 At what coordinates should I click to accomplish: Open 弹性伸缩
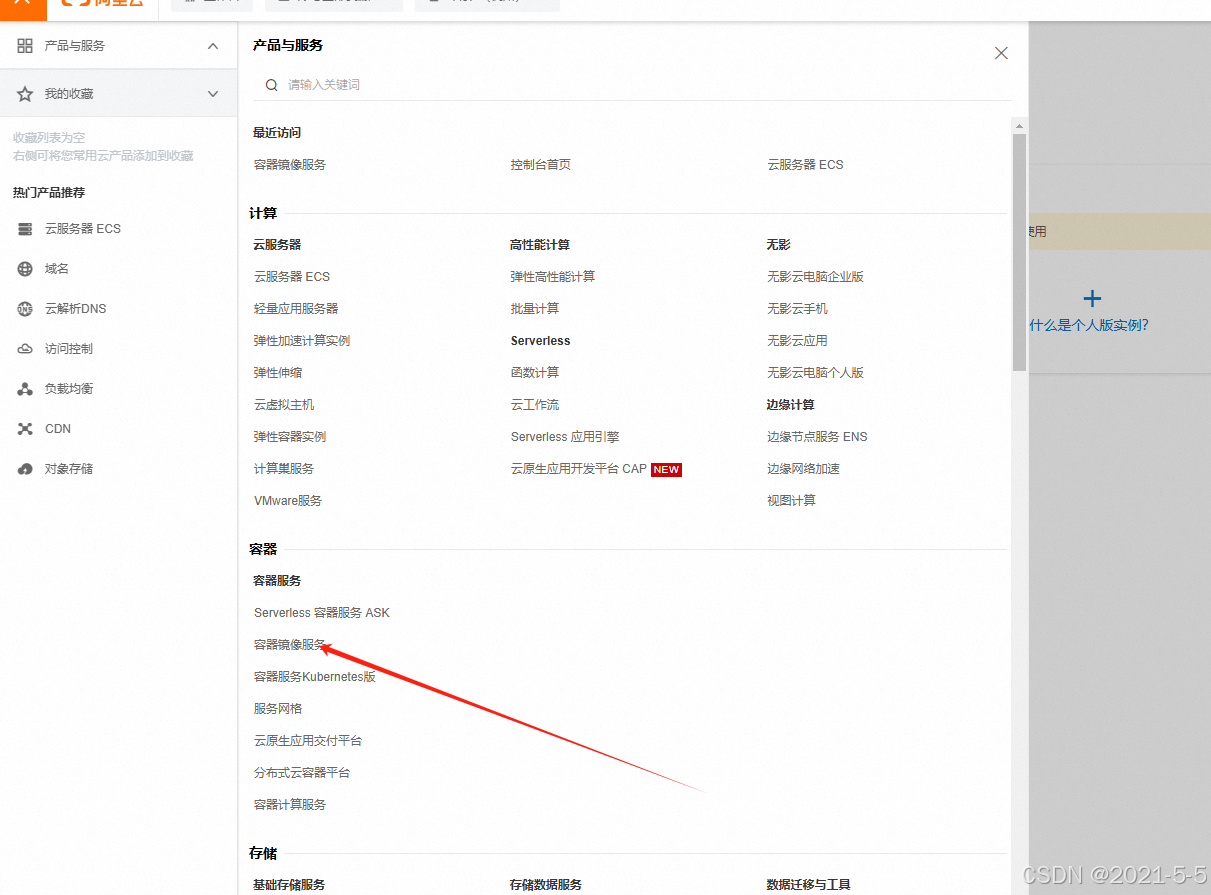tap(278, 373)
